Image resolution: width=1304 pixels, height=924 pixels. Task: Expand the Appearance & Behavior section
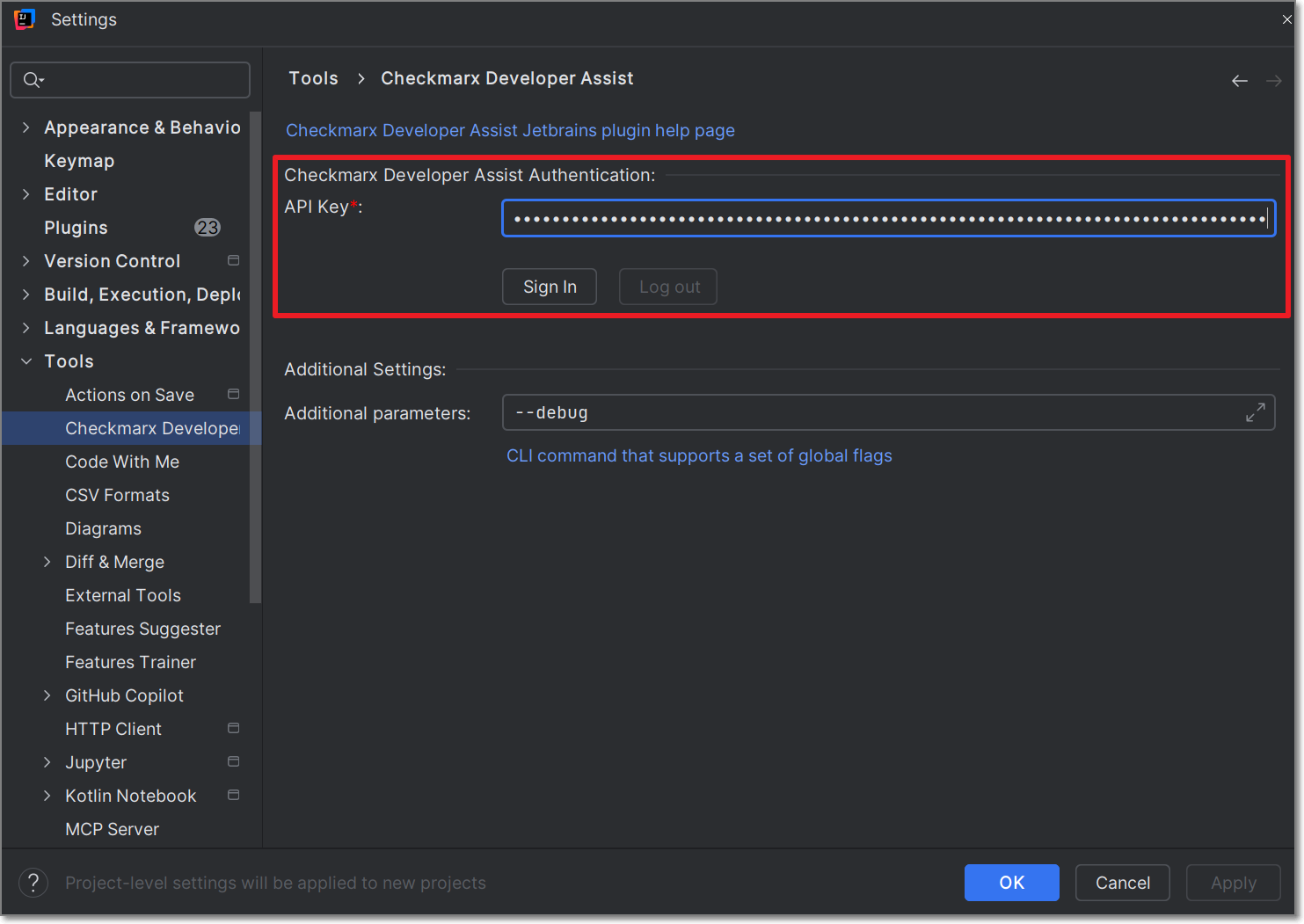coord(26,127)
